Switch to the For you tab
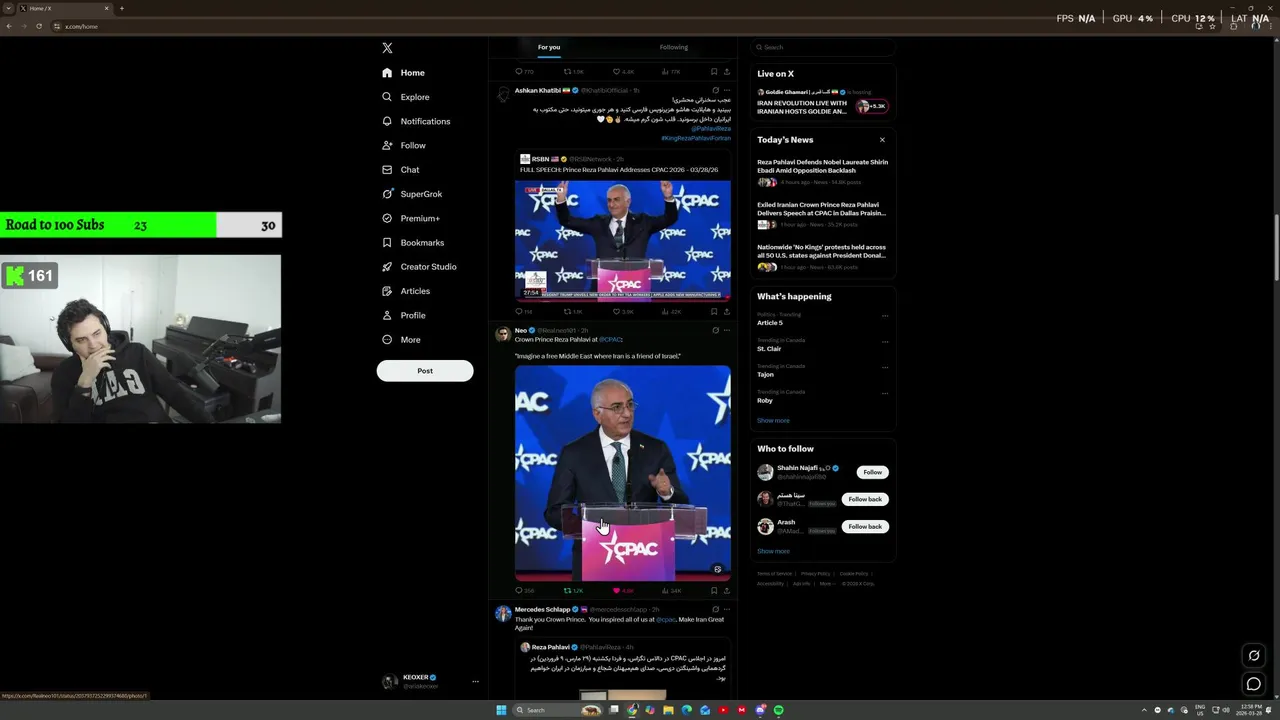This screenshot has width=1280, height=720. 549,47
